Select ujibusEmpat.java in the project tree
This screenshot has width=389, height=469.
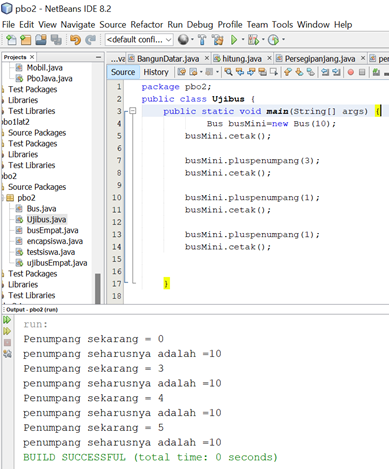[57, 263]
